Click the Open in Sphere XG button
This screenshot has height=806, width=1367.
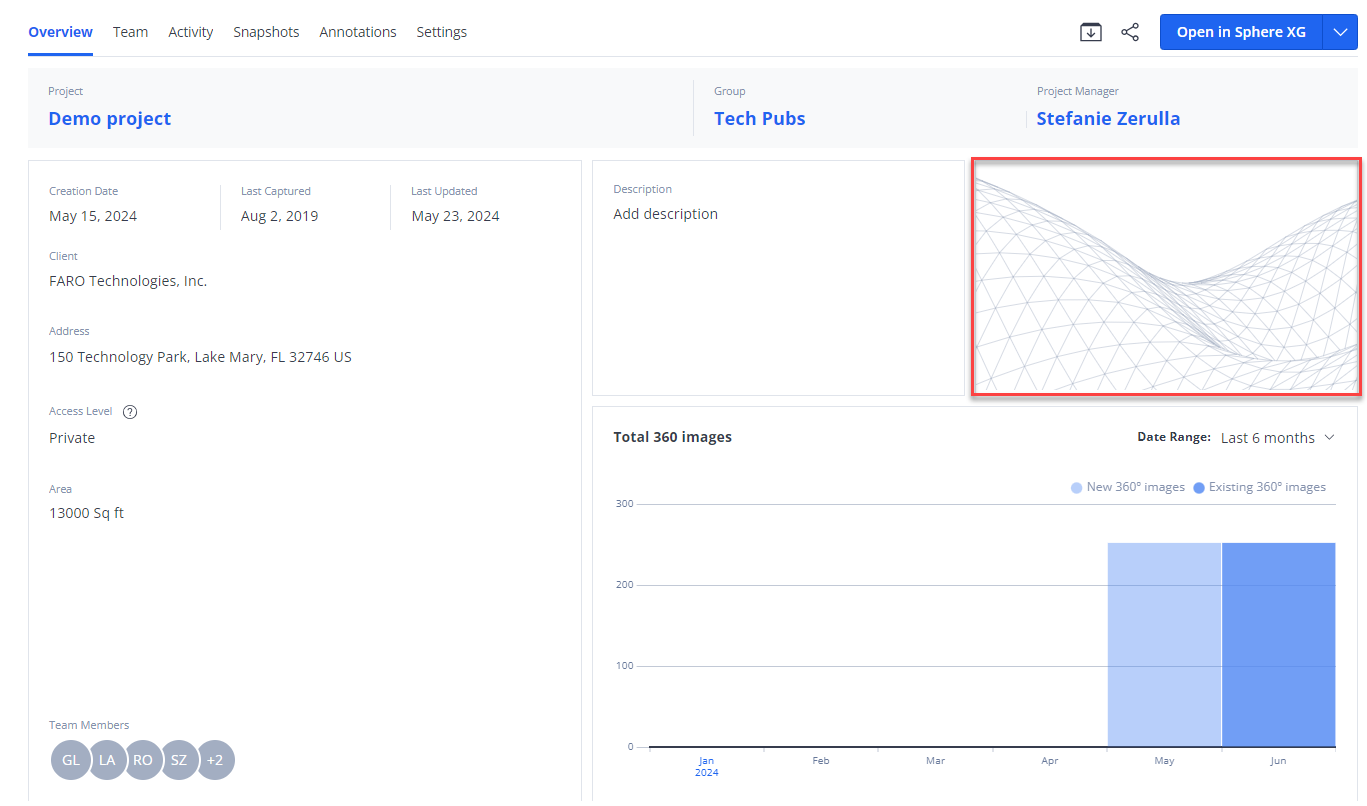pyautogui.click(x=1240, y=32)
